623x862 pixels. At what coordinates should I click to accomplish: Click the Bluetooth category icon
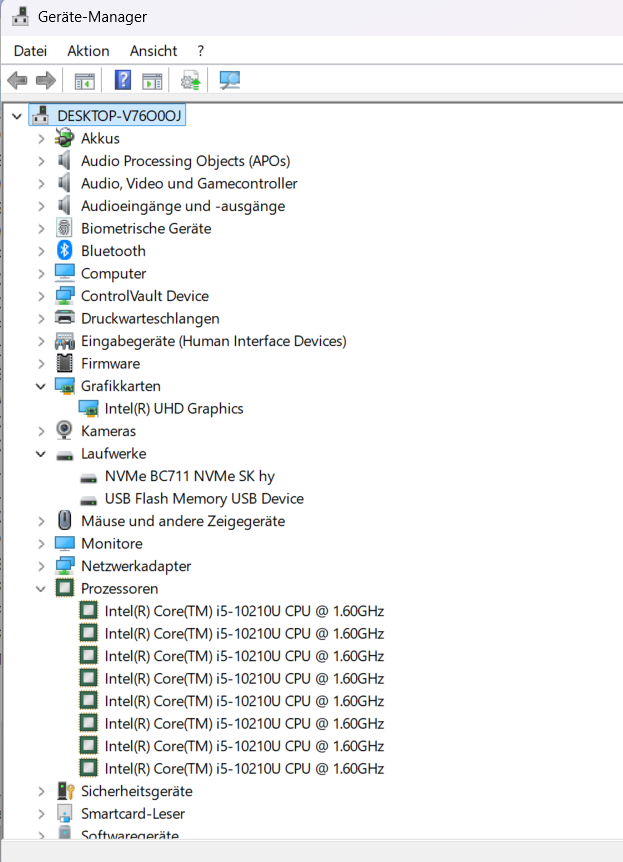click(x=64, y=251)
